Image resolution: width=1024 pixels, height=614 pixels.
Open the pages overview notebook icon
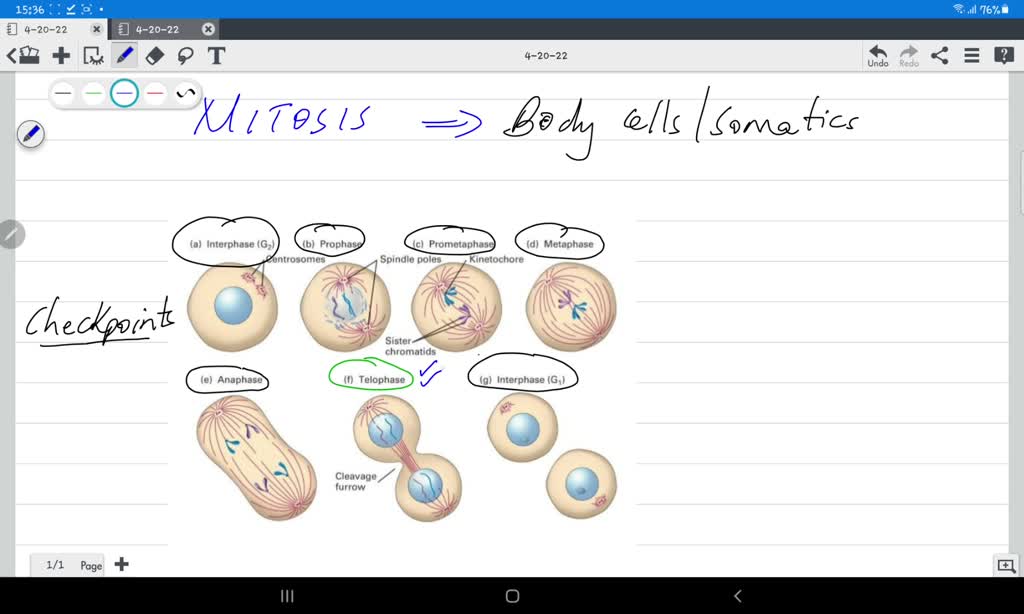coord(28,56)
